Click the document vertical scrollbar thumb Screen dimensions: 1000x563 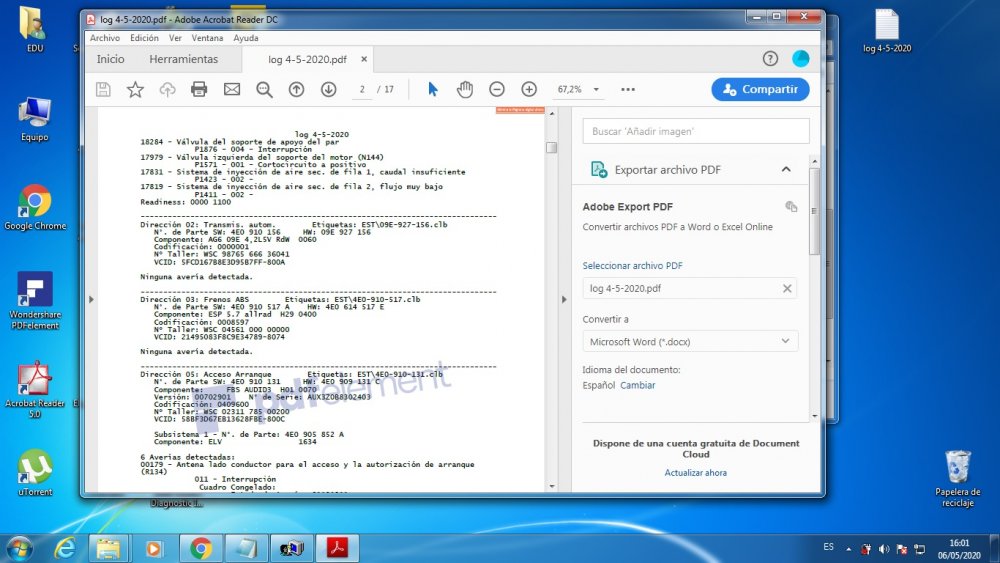click(552, 147)
